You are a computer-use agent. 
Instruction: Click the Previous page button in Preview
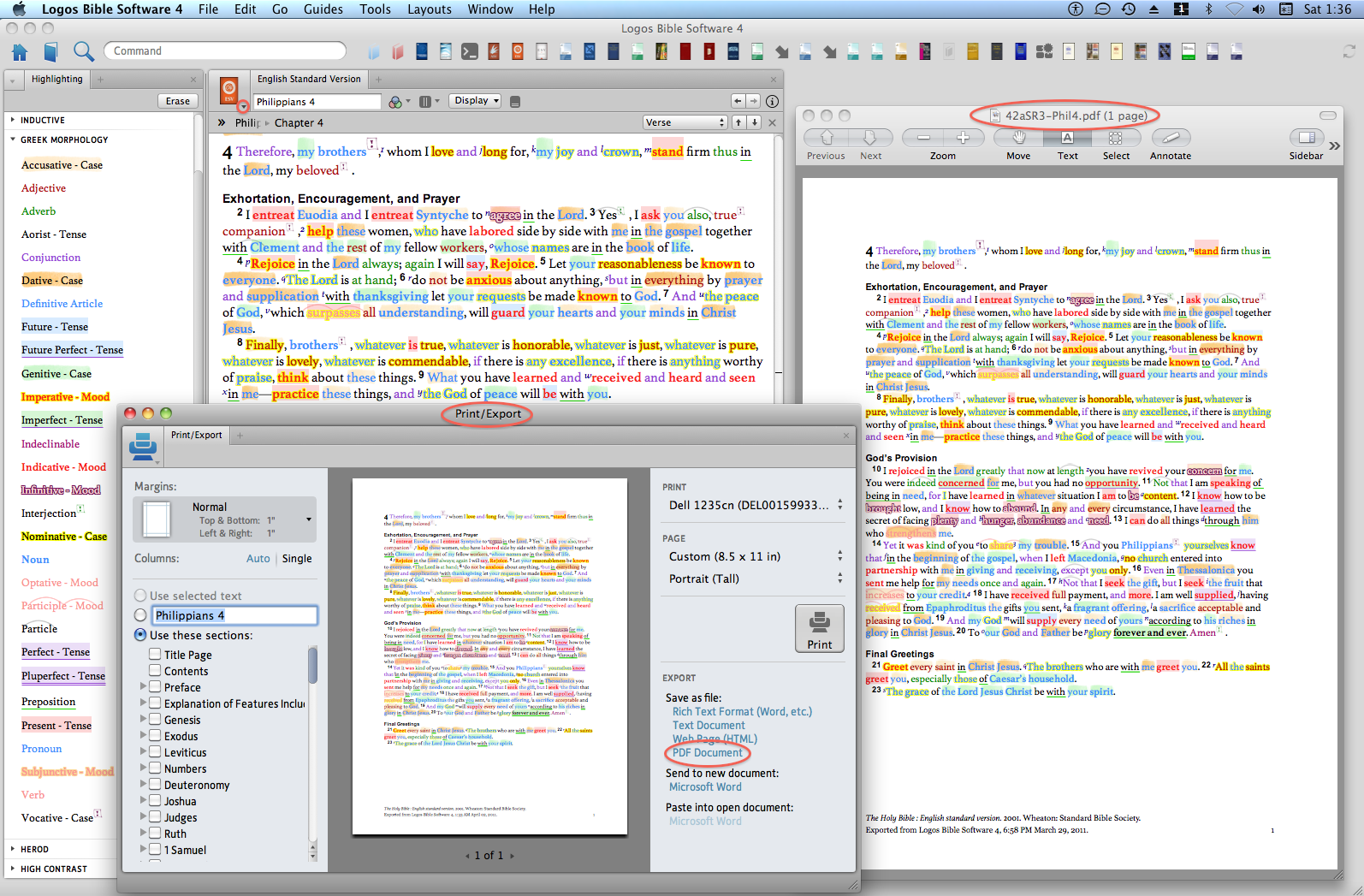pos(826,138)
